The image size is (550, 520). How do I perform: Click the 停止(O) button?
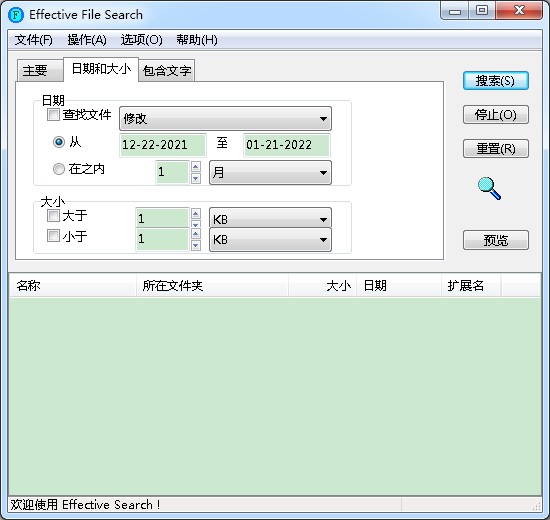496,114
